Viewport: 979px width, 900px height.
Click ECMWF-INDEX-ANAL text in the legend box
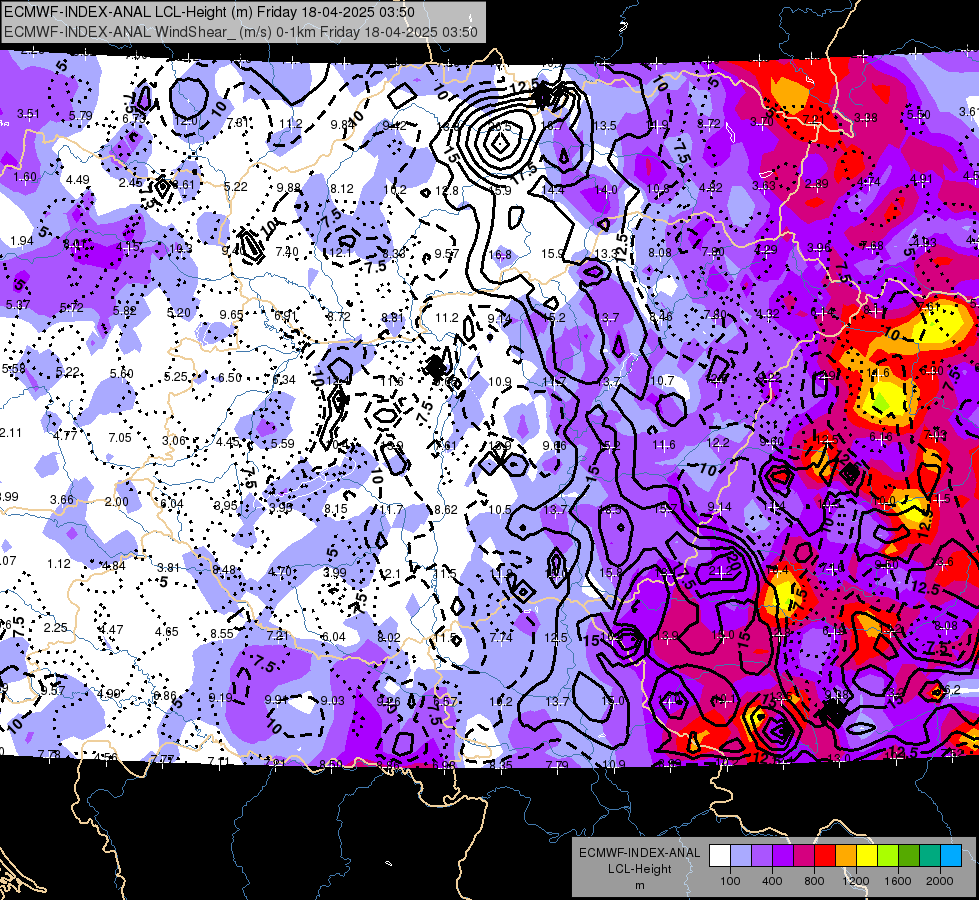(x=639, y=853)
